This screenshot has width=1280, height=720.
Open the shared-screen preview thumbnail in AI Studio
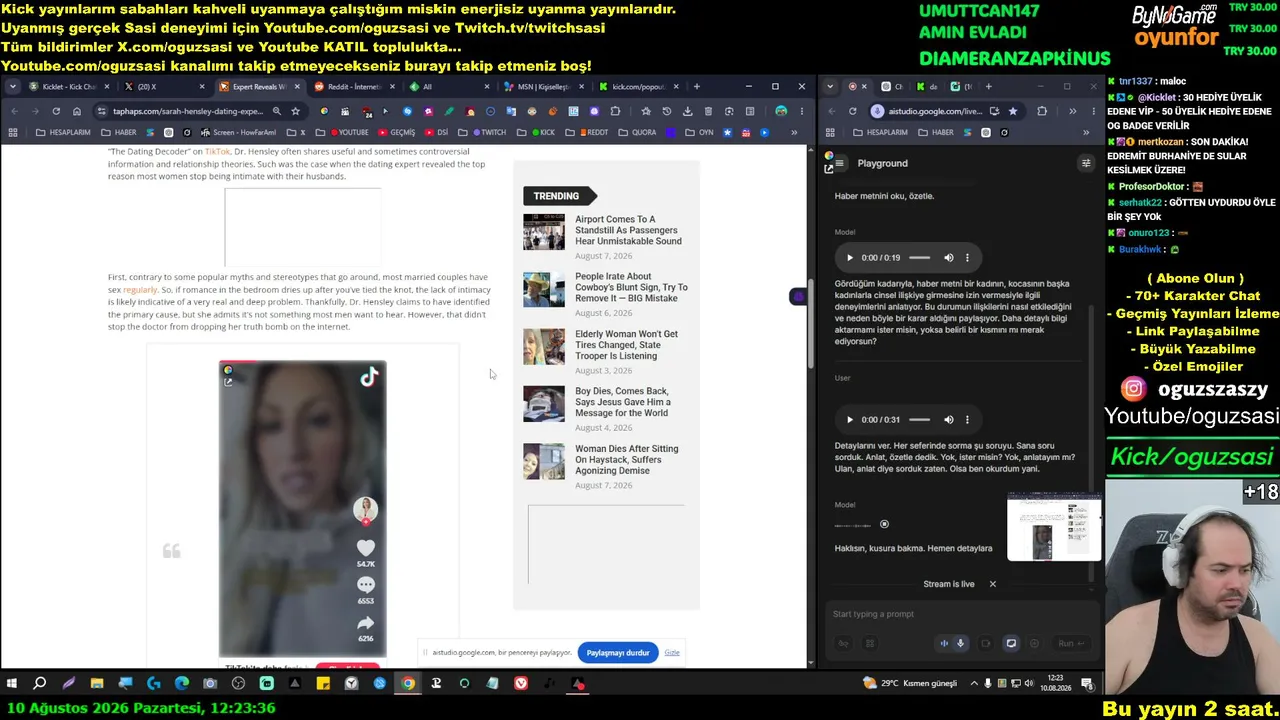1054,527
